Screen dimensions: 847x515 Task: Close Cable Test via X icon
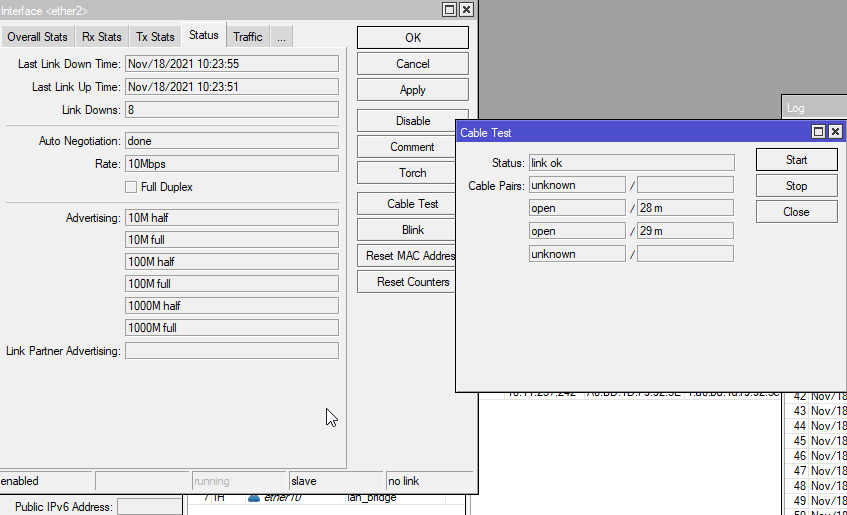[x=835, y=132]
